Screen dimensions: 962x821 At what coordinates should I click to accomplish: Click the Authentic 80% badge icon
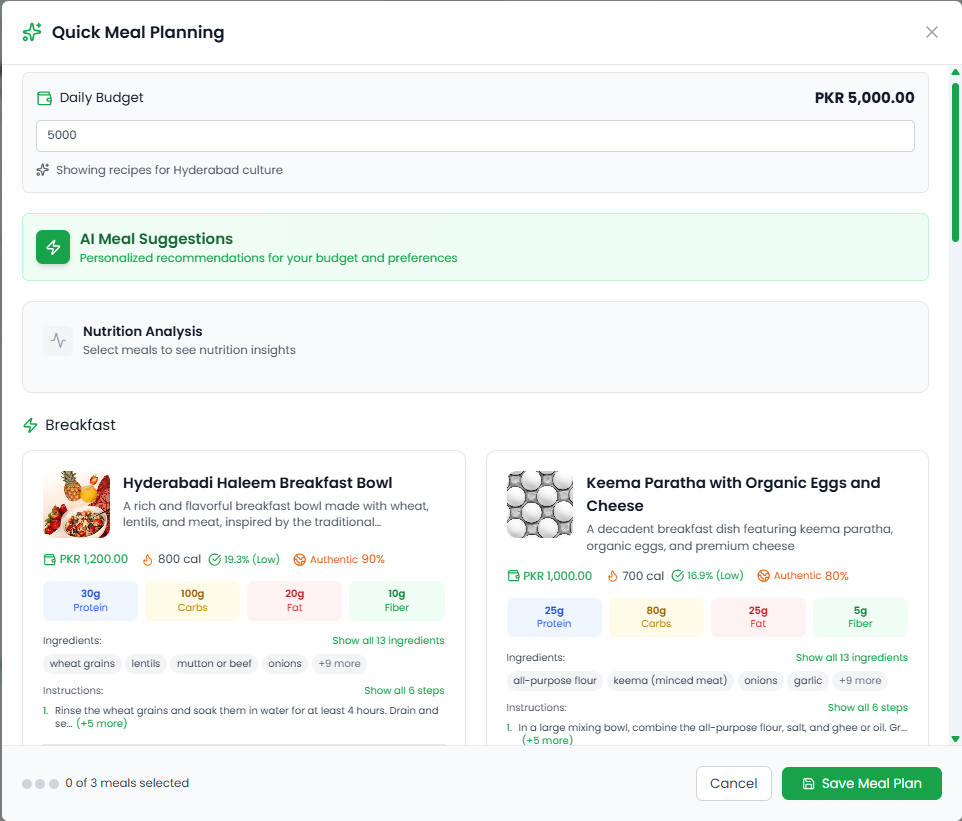click(763, 576)
